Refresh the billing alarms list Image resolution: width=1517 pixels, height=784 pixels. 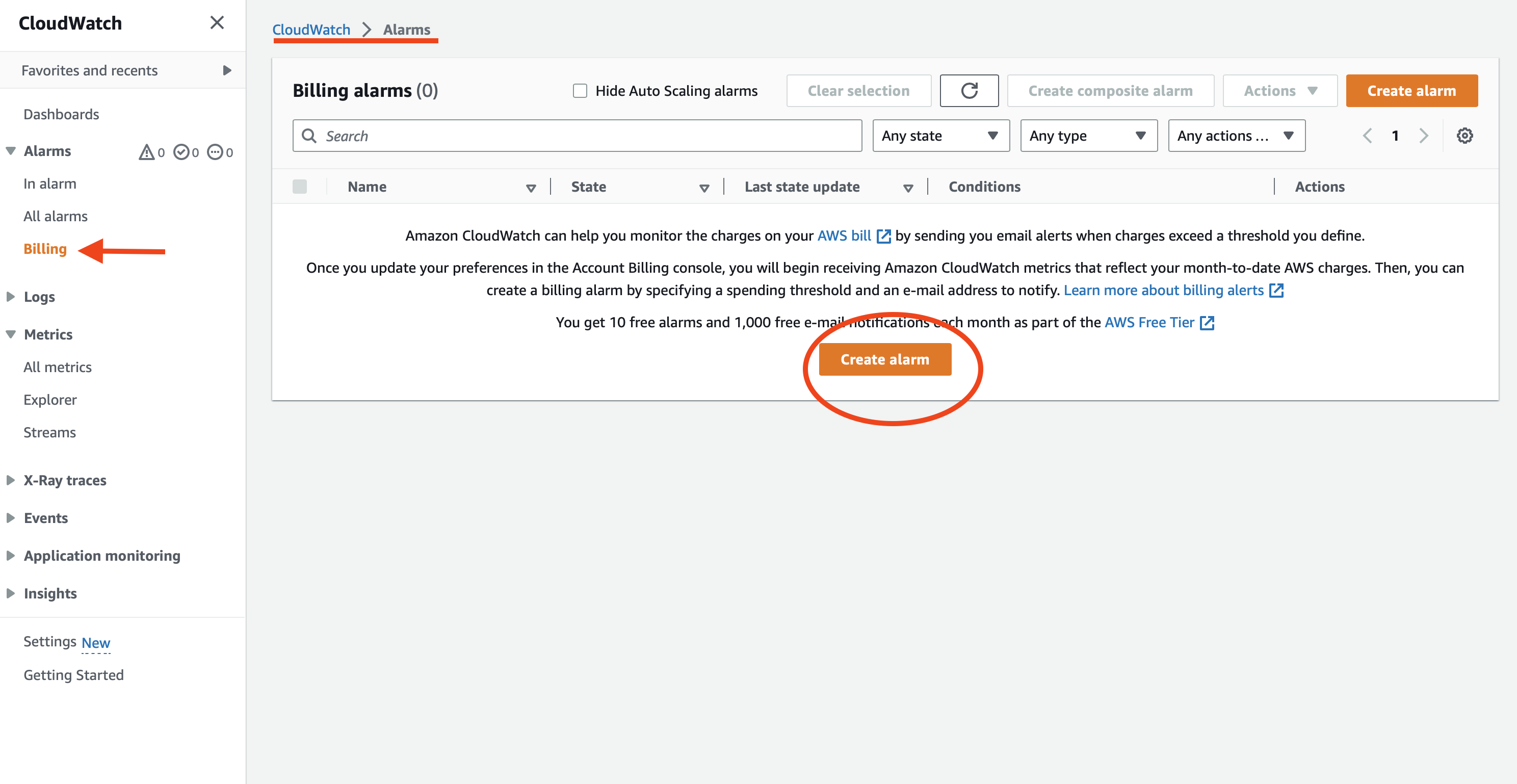coord(970,91)
